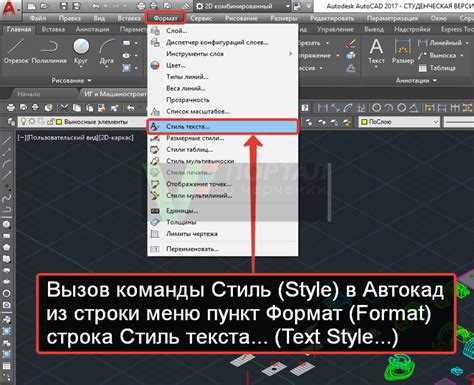Viewport: 474px width, 385px height.
Task: Select the Дуга arc tool
Action: (x=107, y=51)
